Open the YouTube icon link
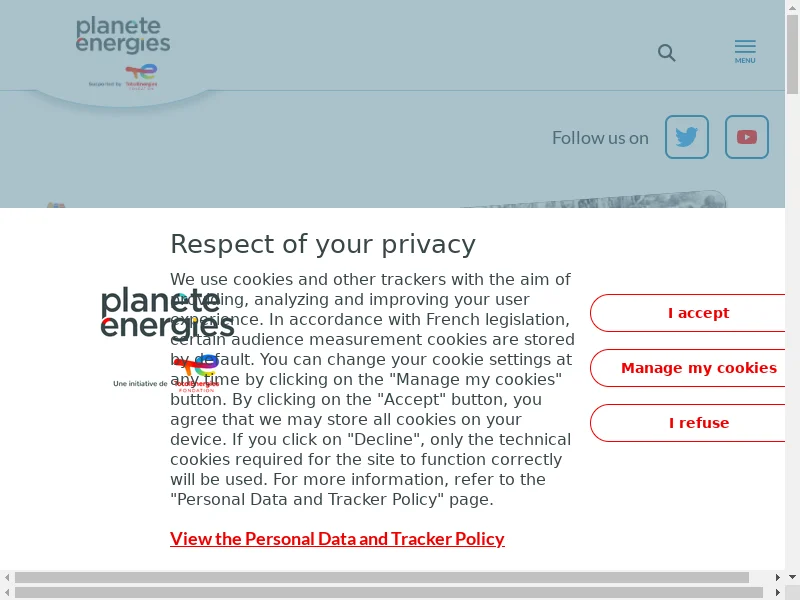This screenshot has width=800, height=600. coord(746,137)
